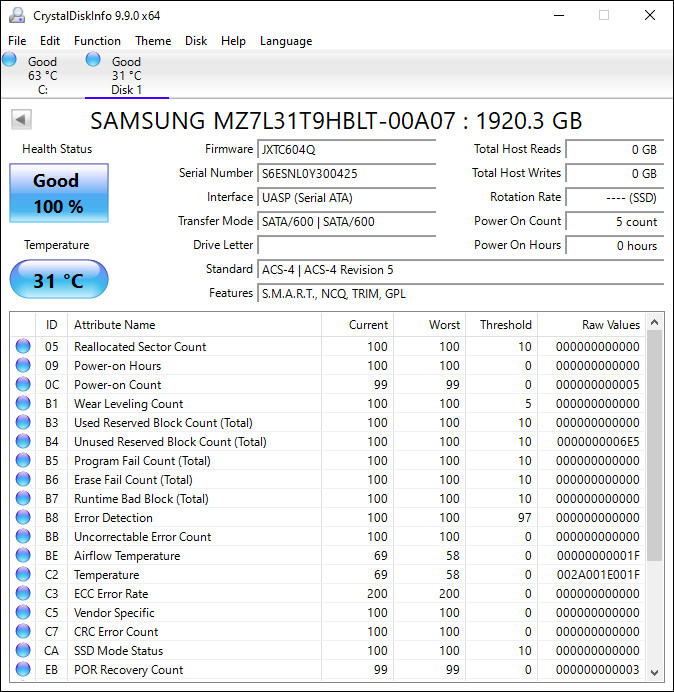The width and height of the screenshot is (674, 692).
Task: Open the Help menu
Action: (233, 41)
